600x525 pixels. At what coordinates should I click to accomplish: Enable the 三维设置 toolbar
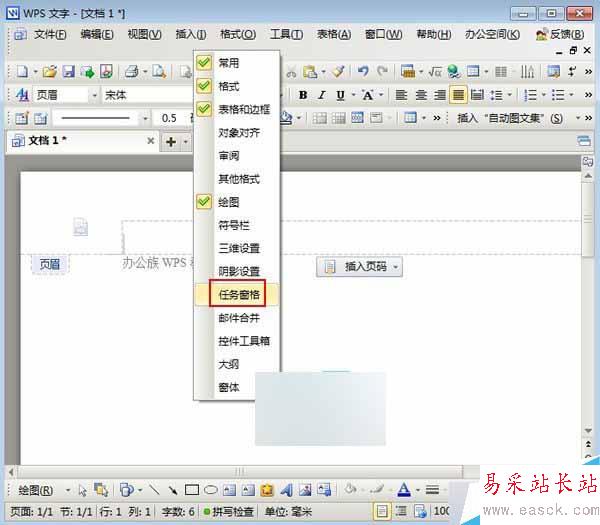click(237, 248)
